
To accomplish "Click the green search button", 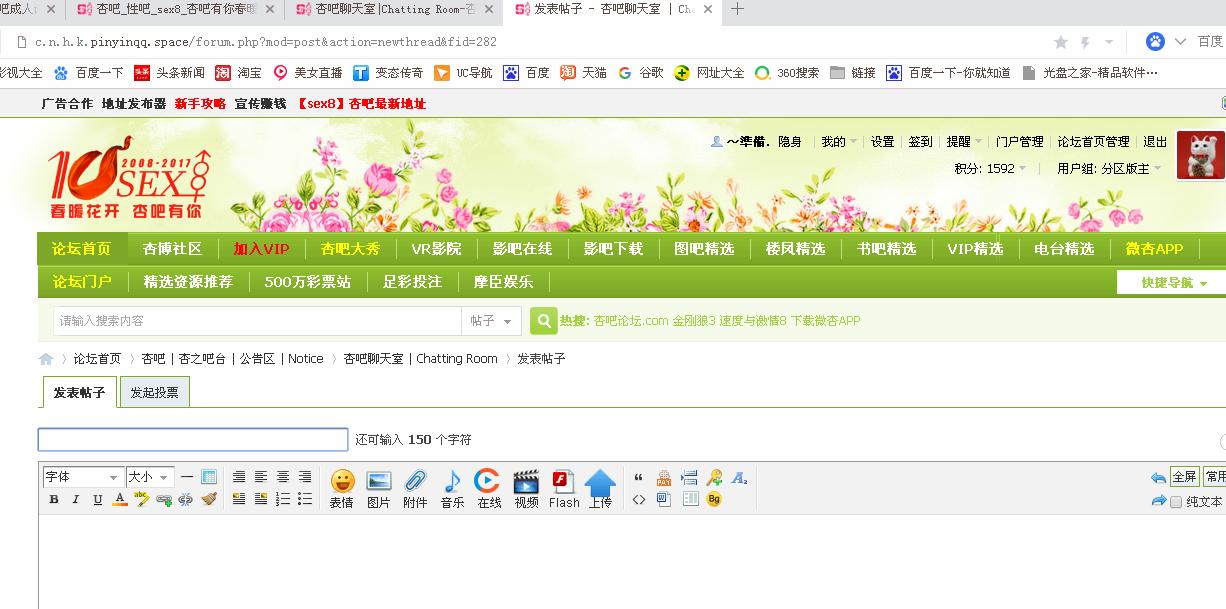I will click(543, 321).
